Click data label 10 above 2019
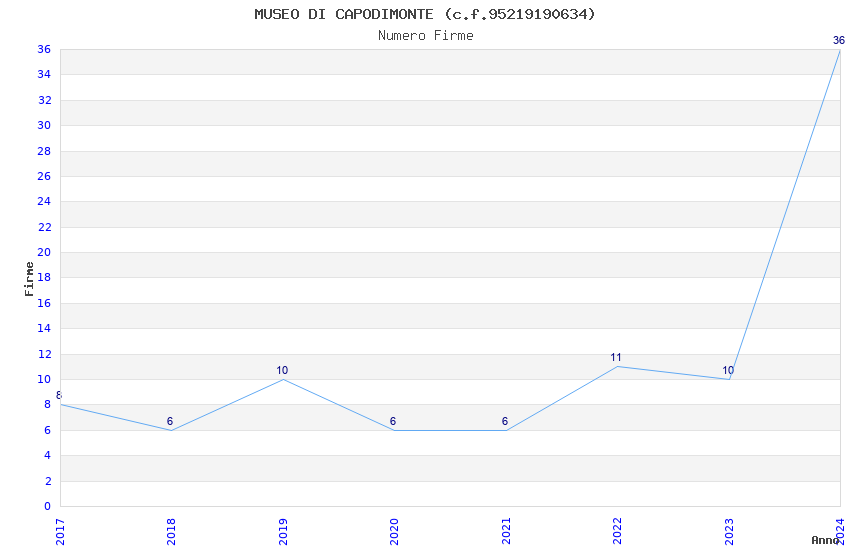 (282, 370)
